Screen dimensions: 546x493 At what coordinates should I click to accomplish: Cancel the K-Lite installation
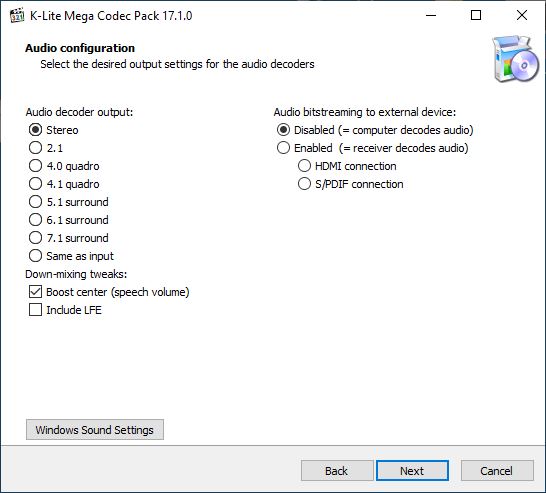(x=497, y=471)
